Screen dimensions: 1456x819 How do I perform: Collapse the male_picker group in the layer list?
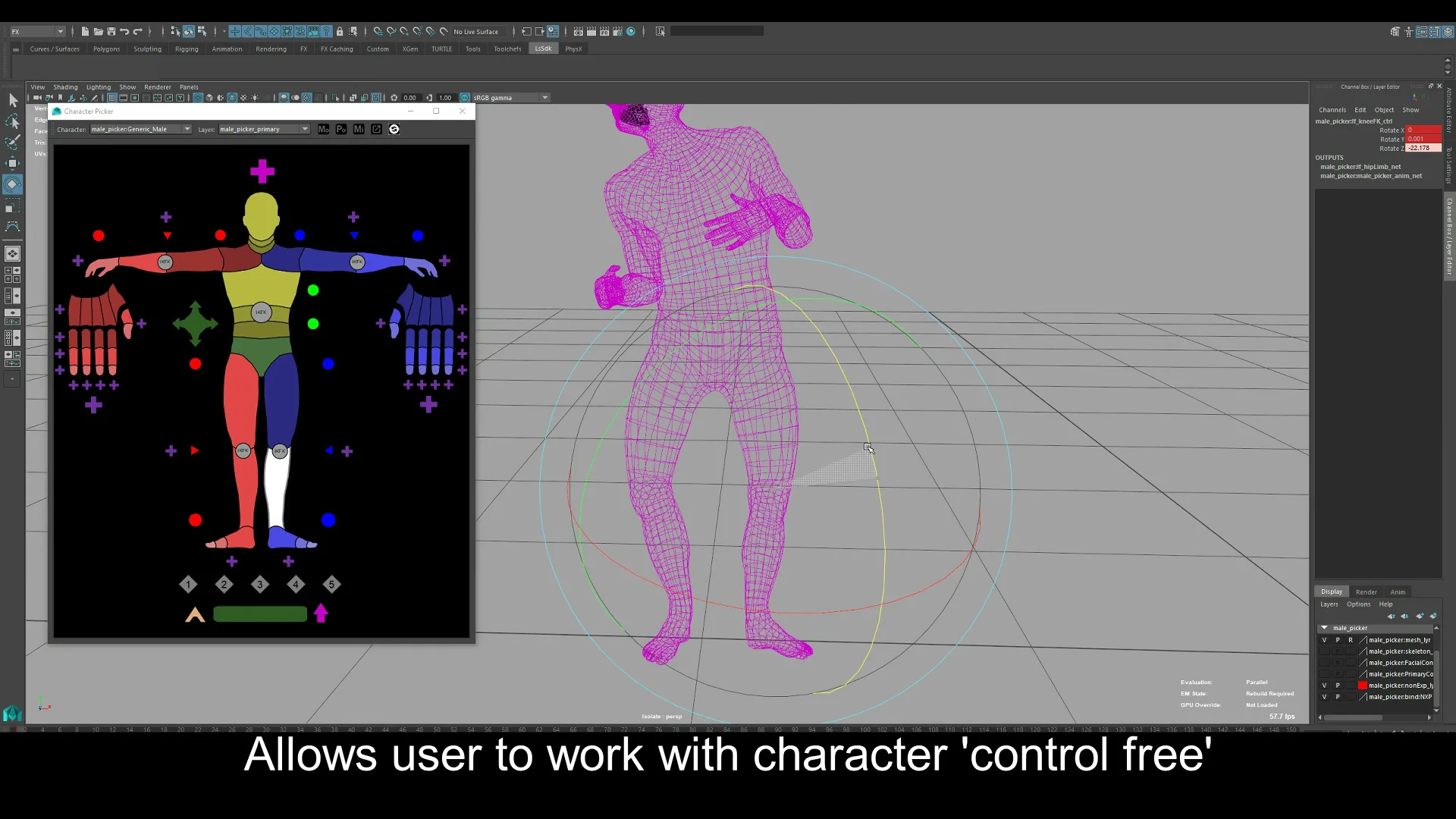(x=1324, y=628)
